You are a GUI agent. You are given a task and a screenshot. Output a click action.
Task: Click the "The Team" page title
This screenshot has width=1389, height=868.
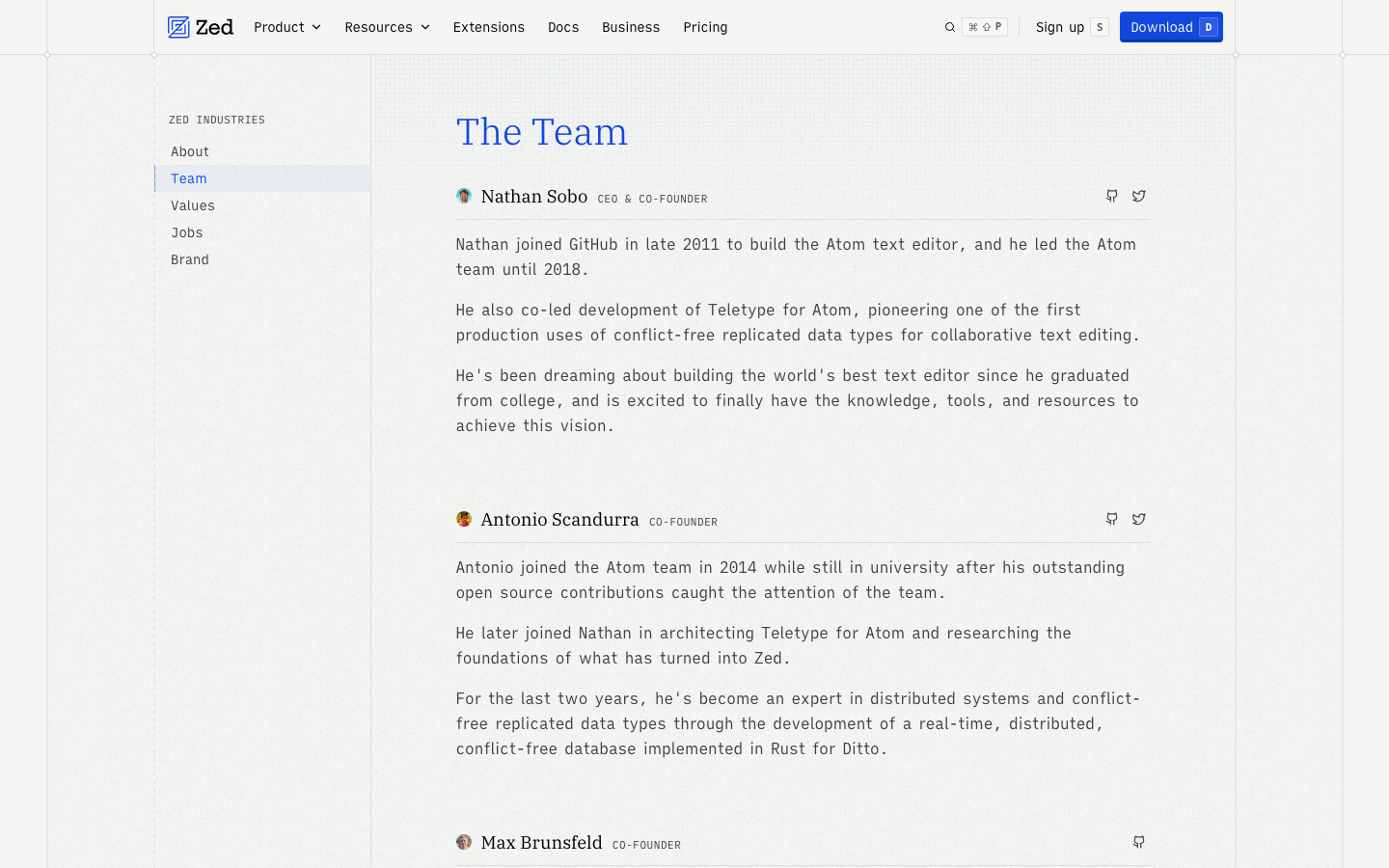(542, 132)
